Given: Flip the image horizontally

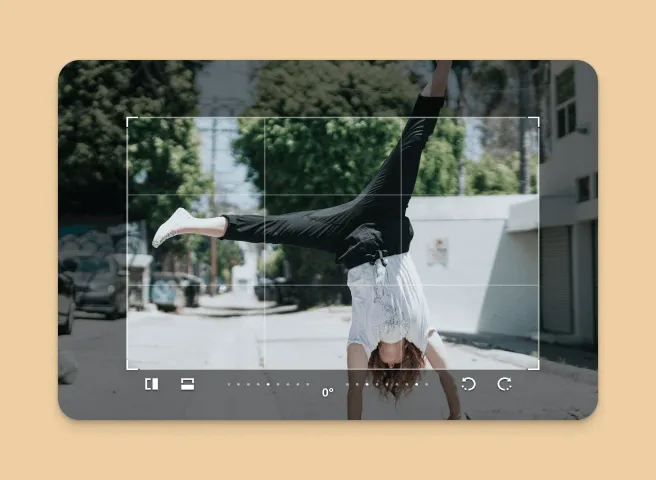Looking at the screenshot, I should pos(151,384).
